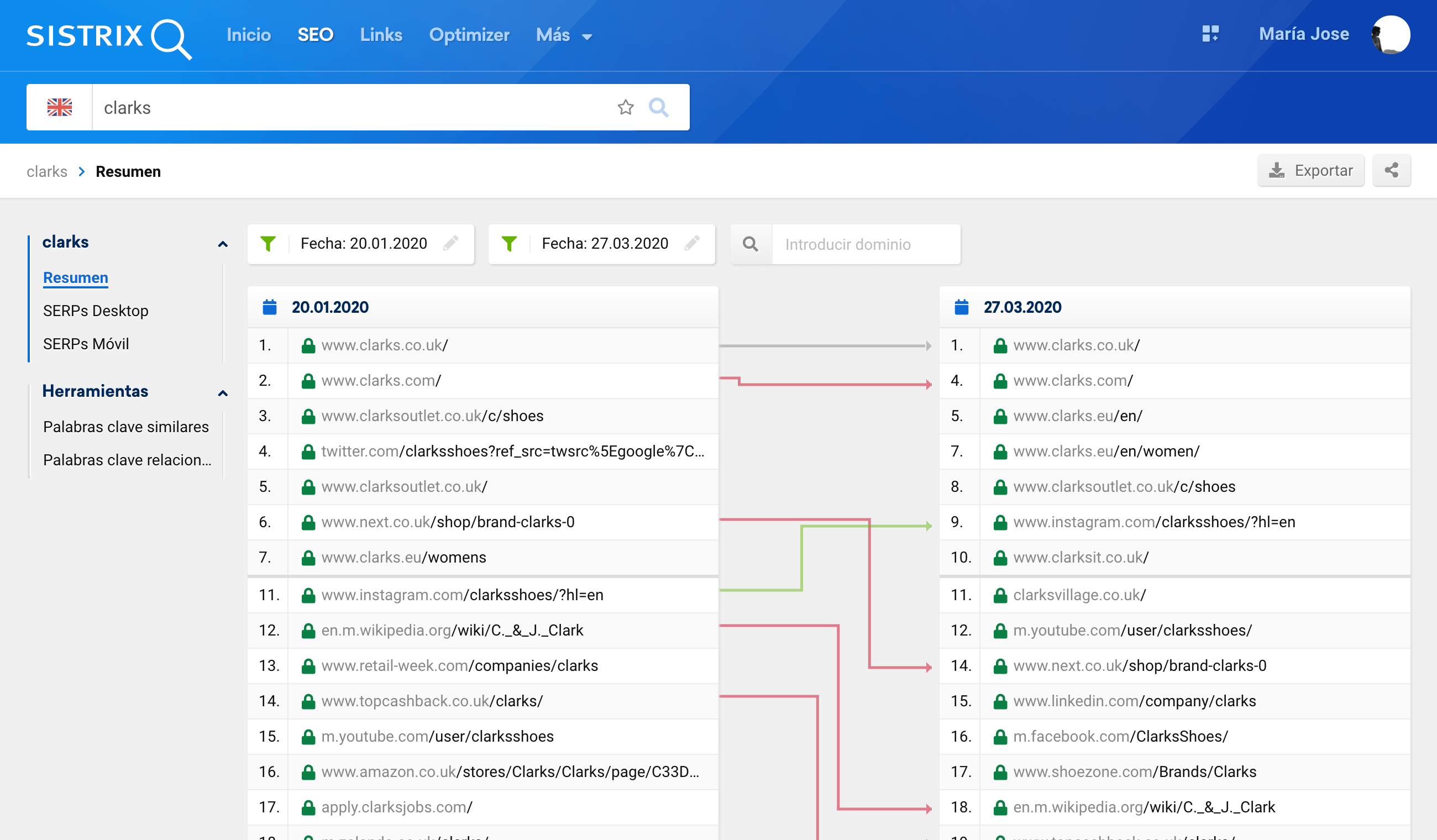Screen dimensions: 1437x840
Task: Click the Exportar button
Action: [x=1310, y=170]
